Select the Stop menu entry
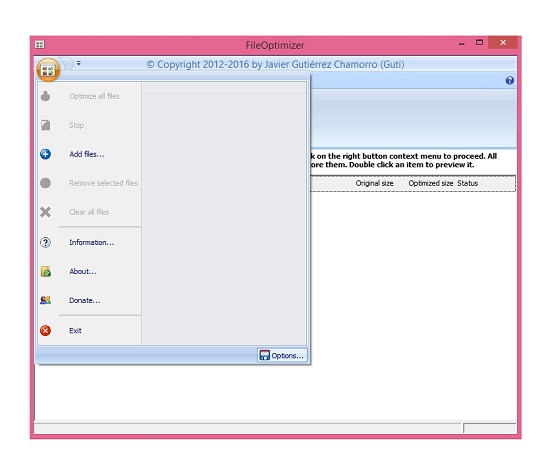550x463 pixels. [76, 125]
